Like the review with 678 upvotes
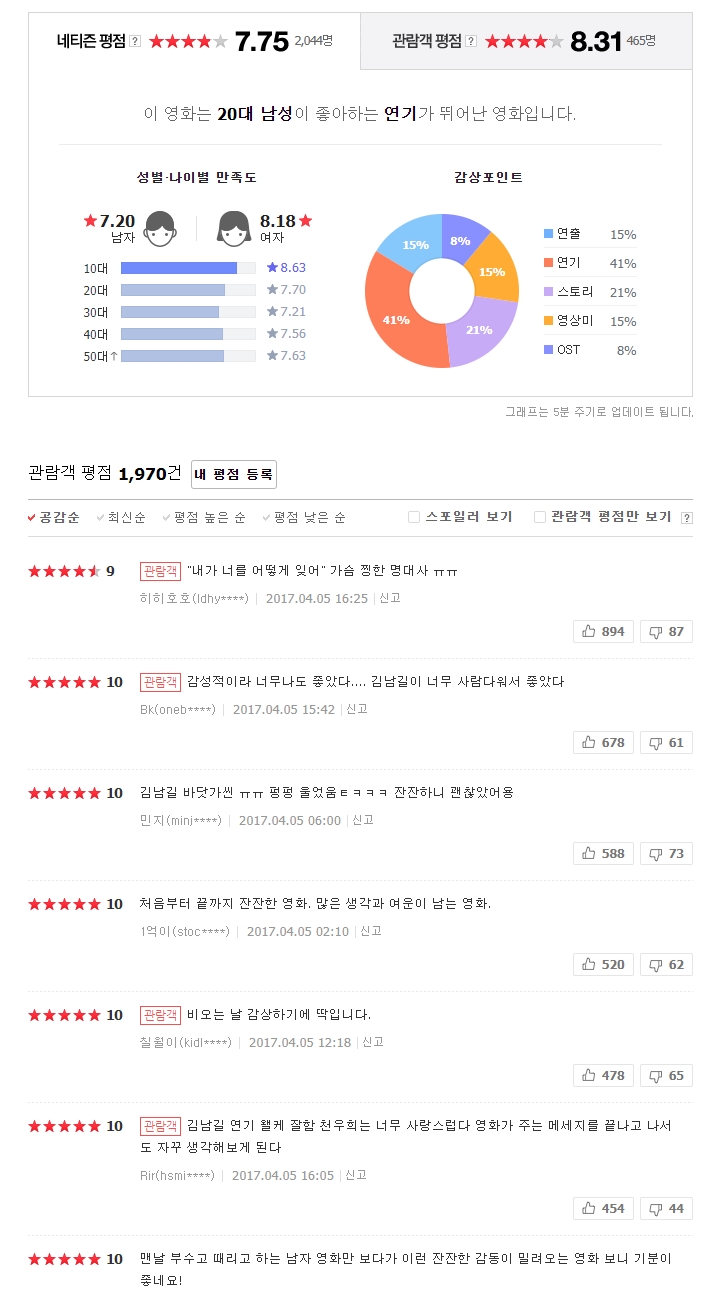The height and width of the screenshot is (1293, 724). (603, 742)
